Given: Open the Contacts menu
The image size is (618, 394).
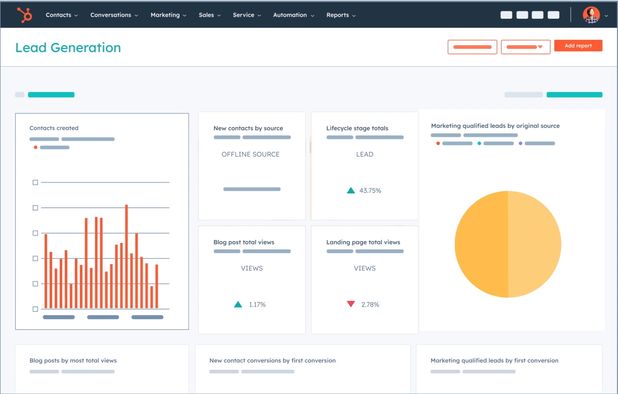Looking at the screenshot, I should (61, 15).
